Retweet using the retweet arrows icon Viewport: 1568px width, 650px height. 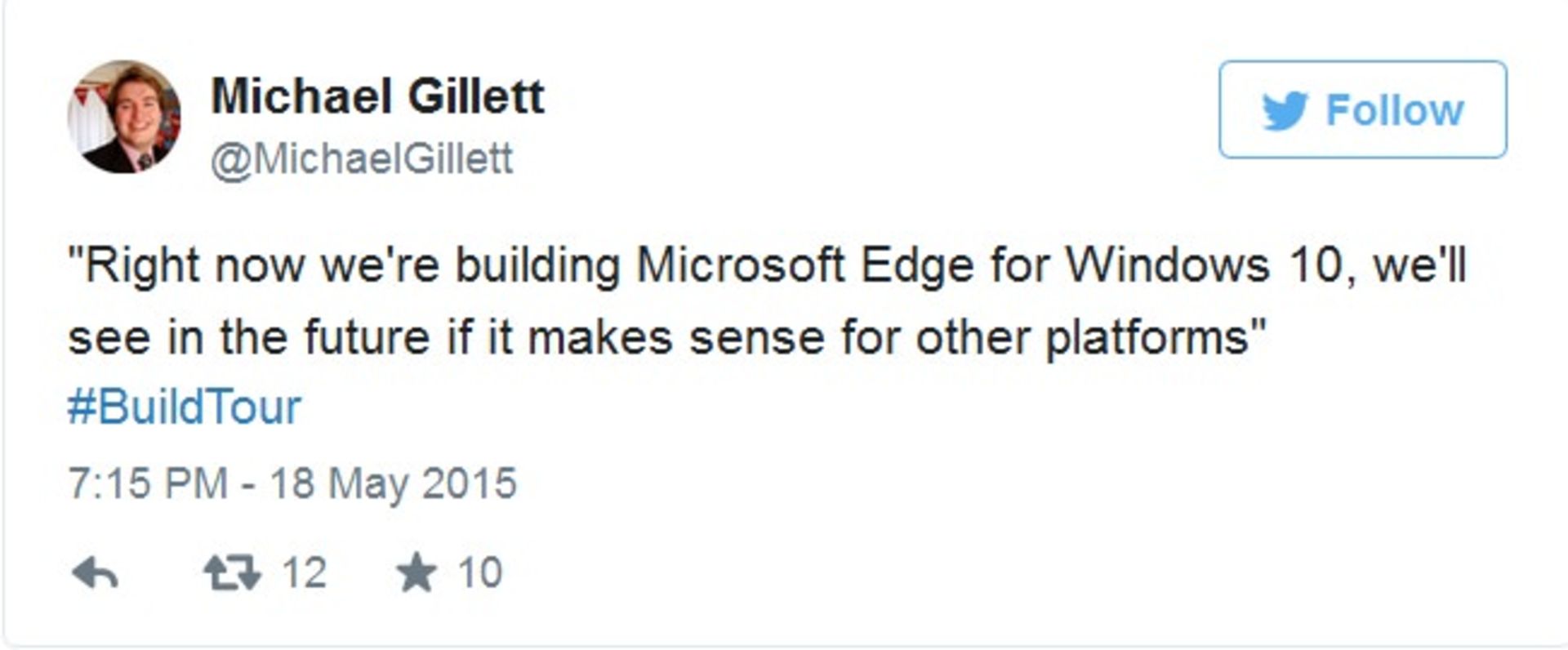pyautogui.click(x=232, y=572)
